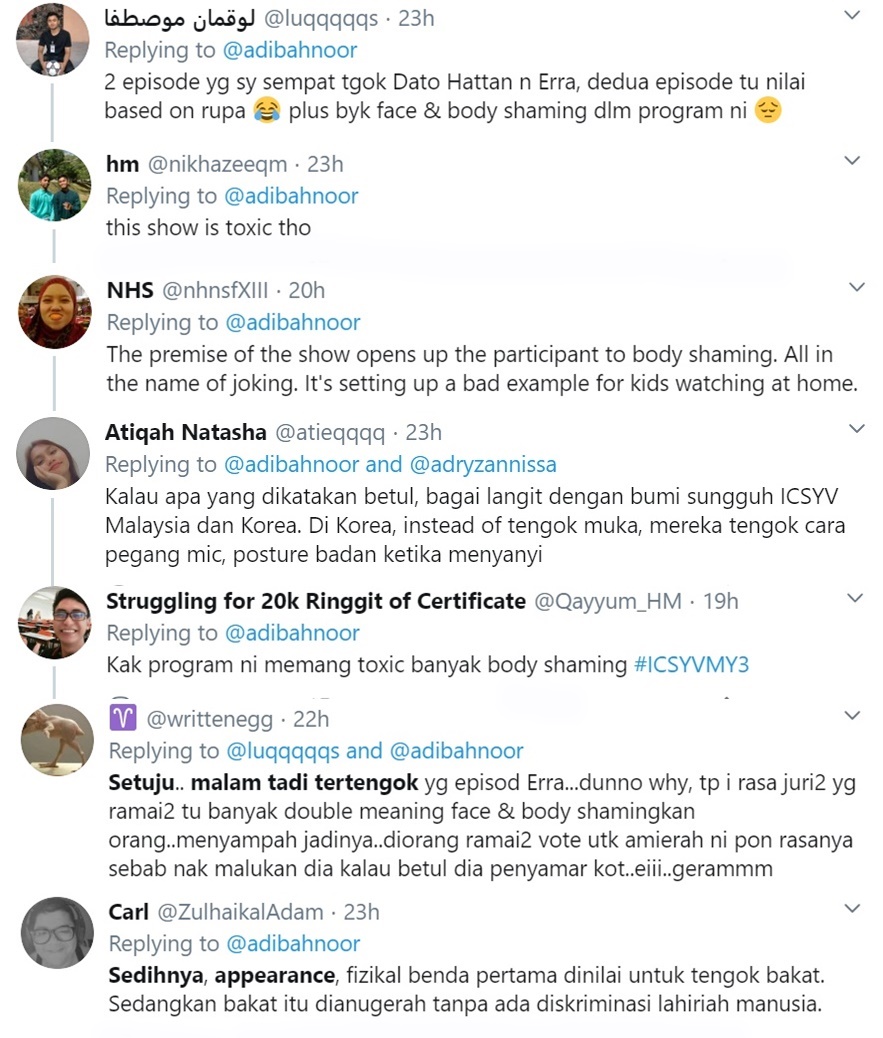Click @writtenegg's avatar image
883x1038 pixels.
pos(58,739)
